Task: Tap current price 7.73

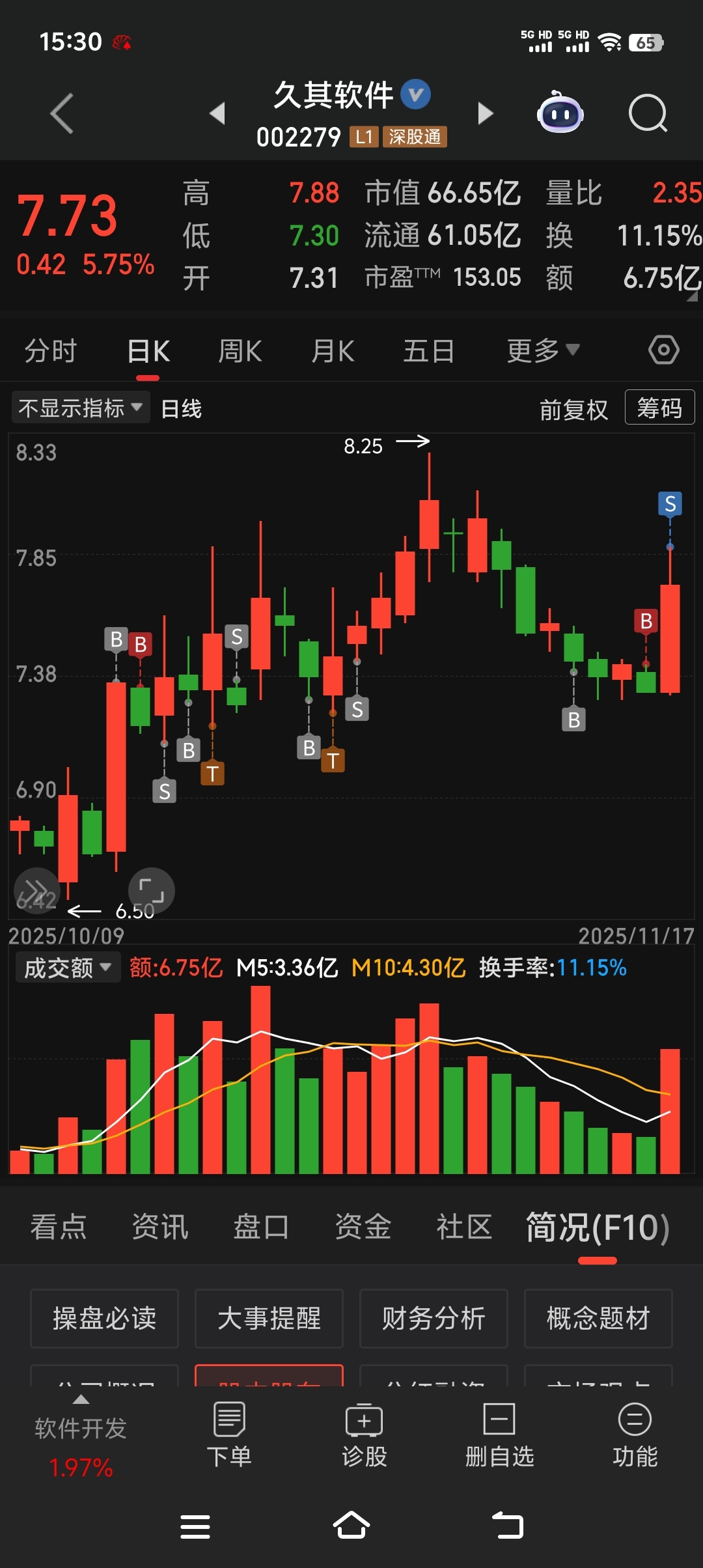Action: (67, 216)
